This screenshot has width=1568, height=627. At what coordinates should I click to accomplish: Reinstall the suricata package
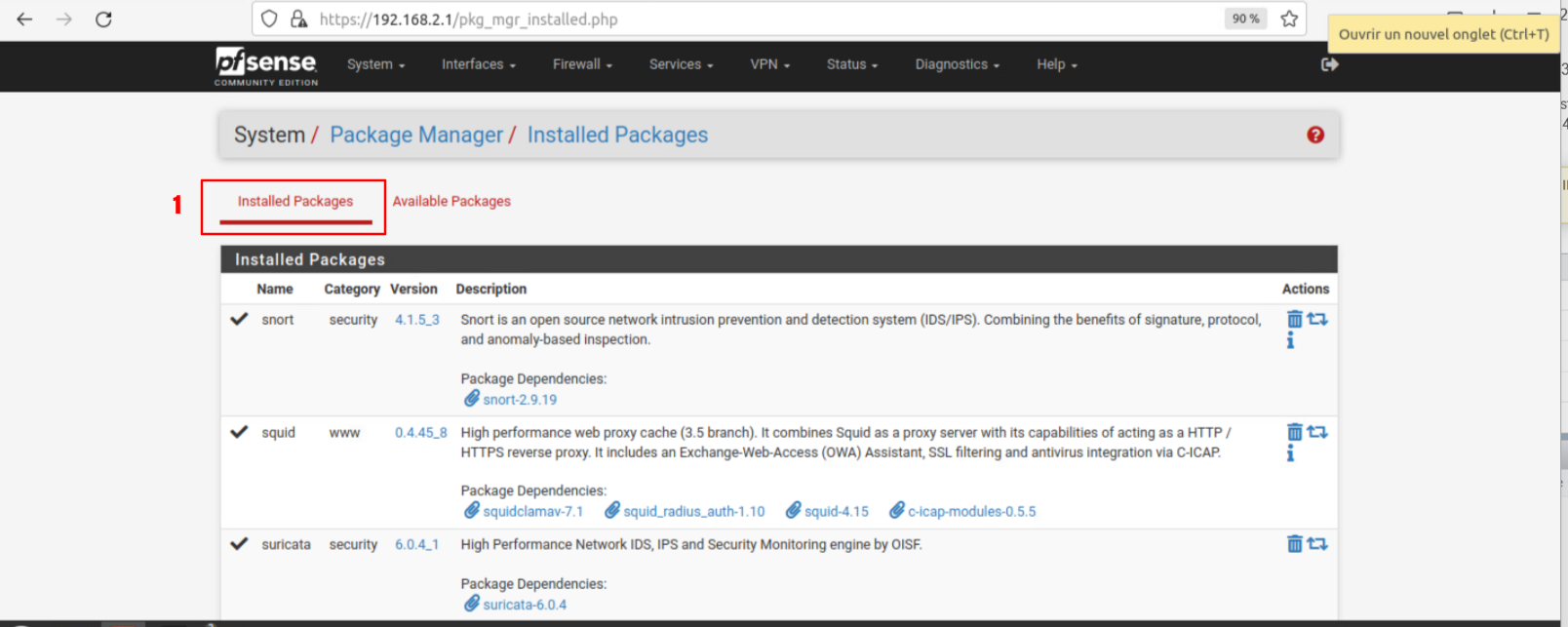tap(1317, 544)
